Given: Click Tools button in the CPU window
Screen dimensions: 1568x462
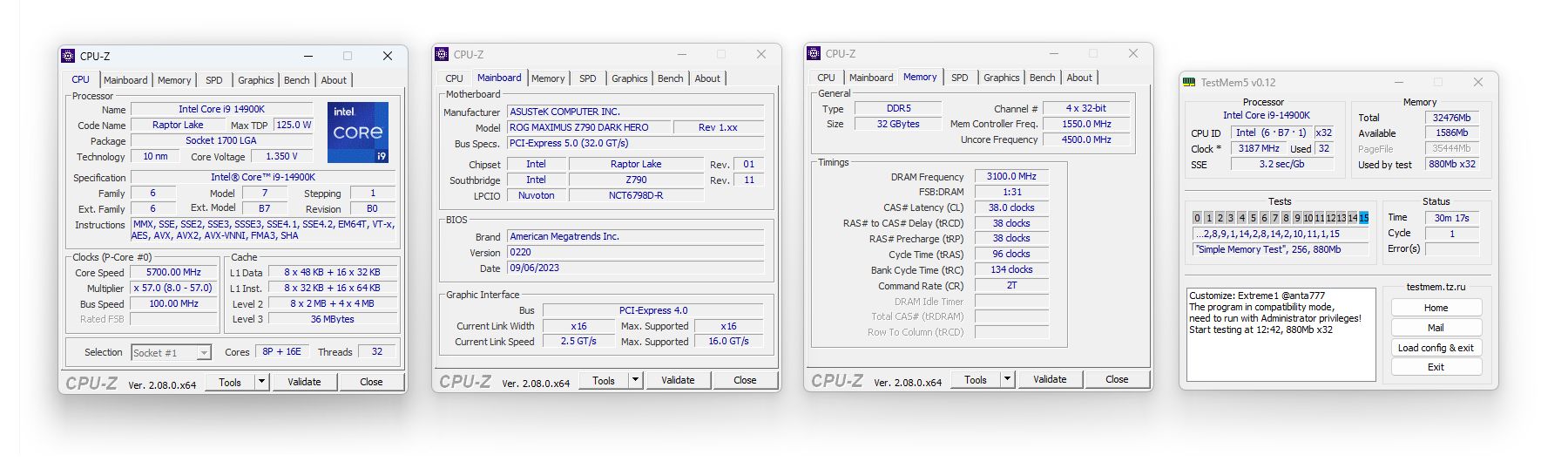Looking at the screenshot, I should [x=230, y=382].
